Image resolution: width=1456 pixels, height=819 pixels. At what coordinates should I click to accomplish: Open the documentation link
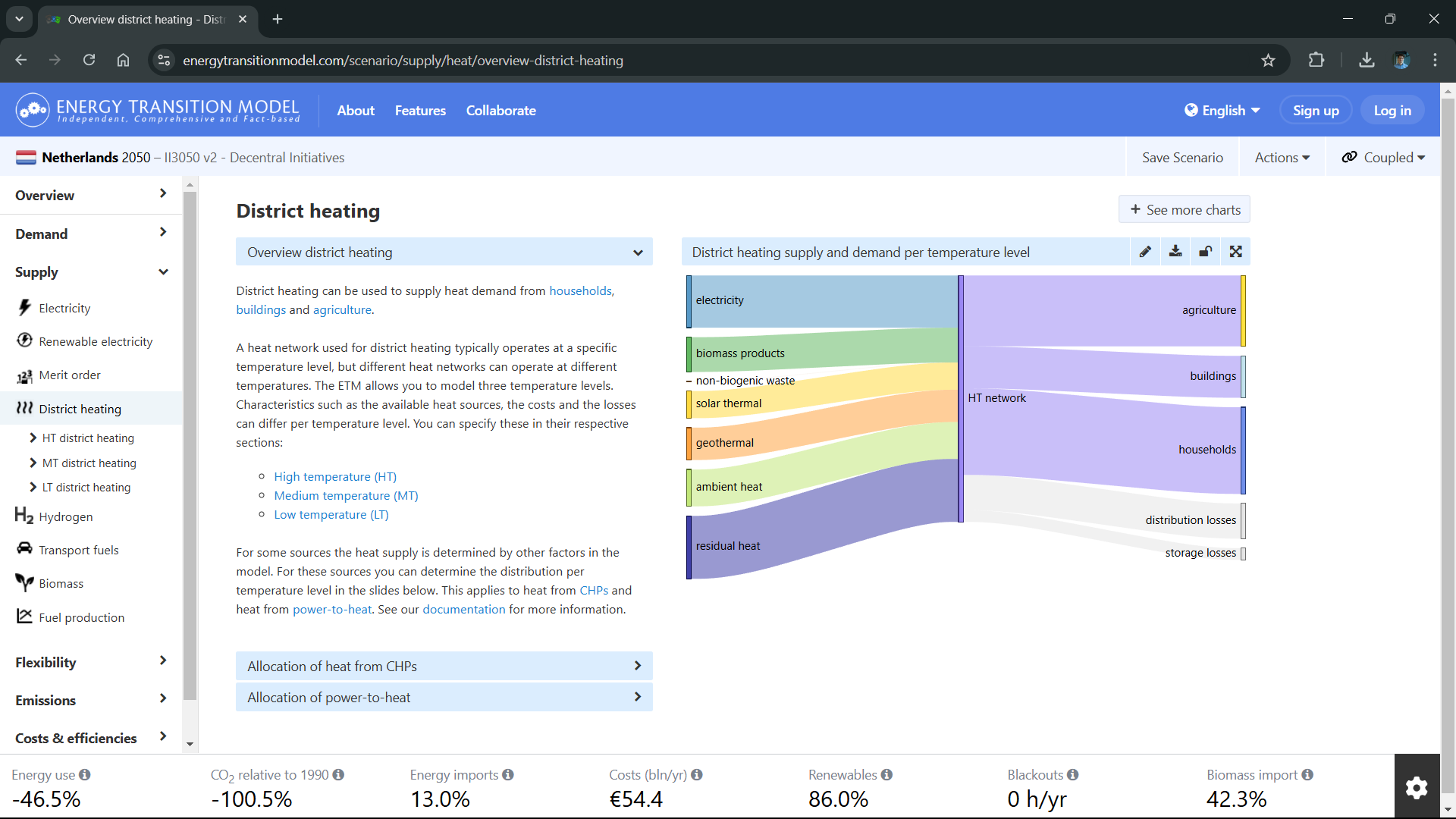[463, 610]
